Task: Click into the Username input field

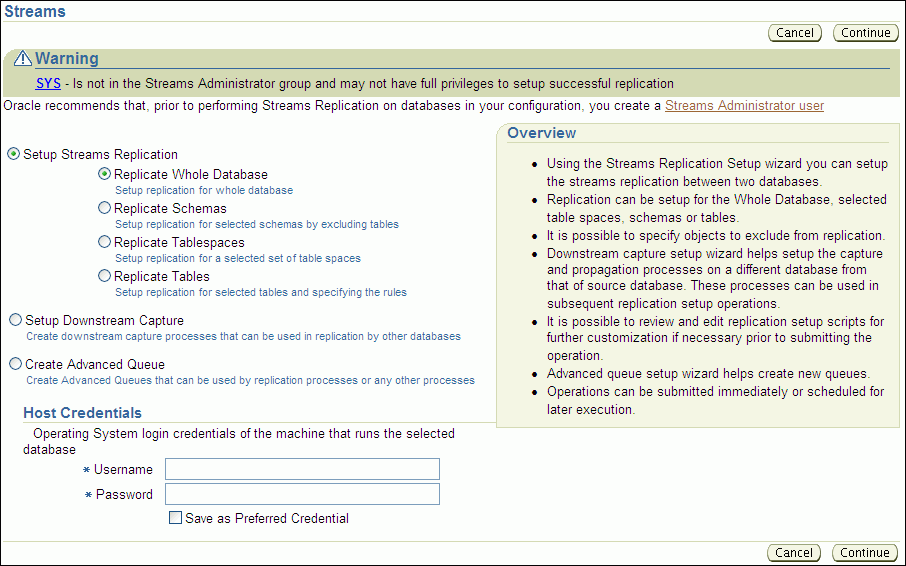Action: tap(302, 469)
